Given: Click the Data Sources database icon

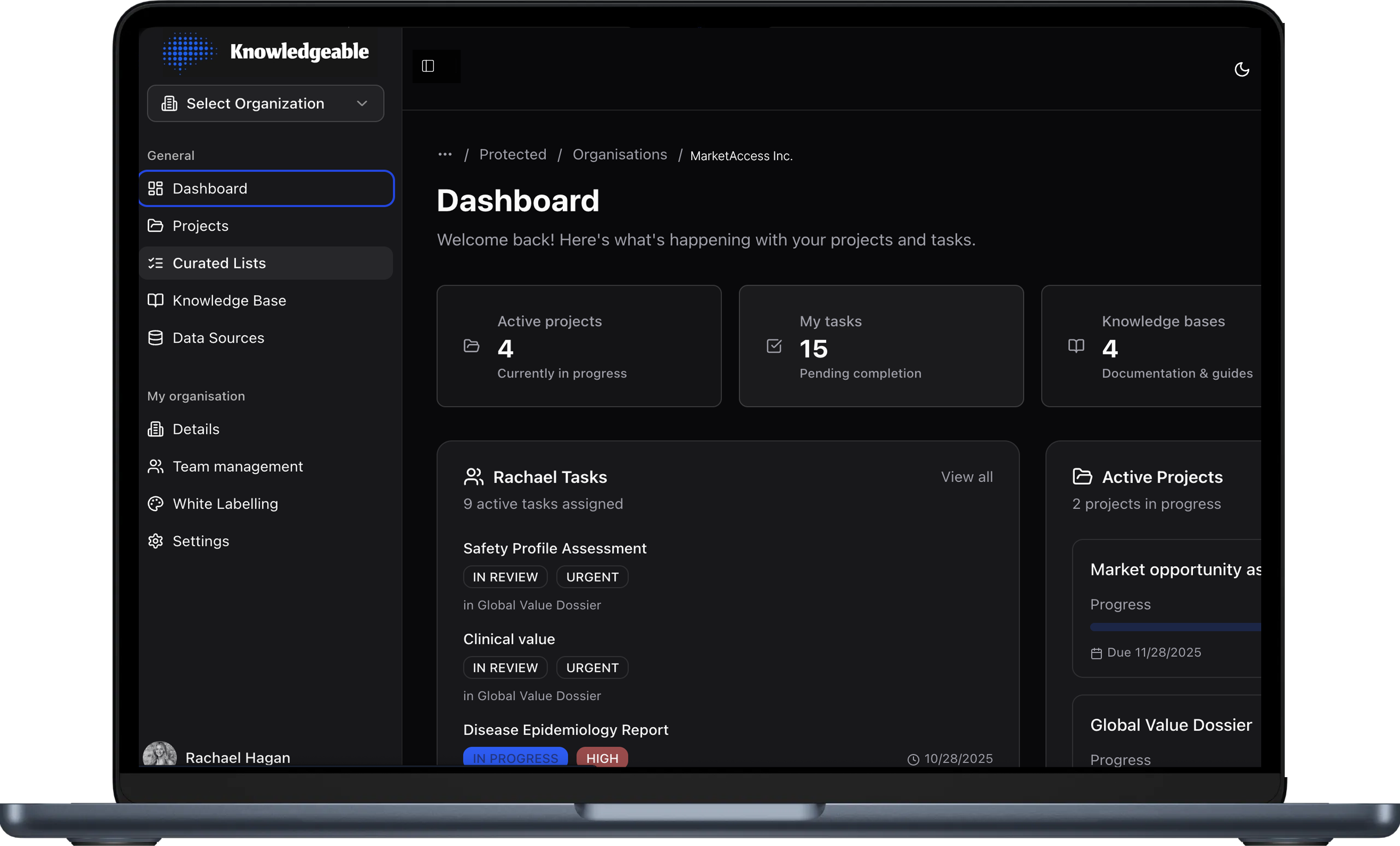Looking at the screenshot, I should click(156, 338).
